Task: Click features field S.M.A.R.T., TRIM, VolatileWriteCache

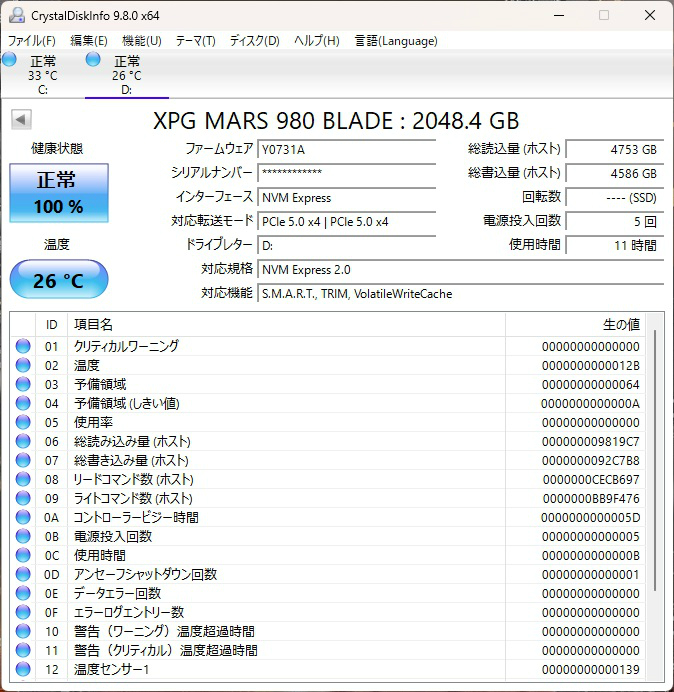Action: (461, 294)
